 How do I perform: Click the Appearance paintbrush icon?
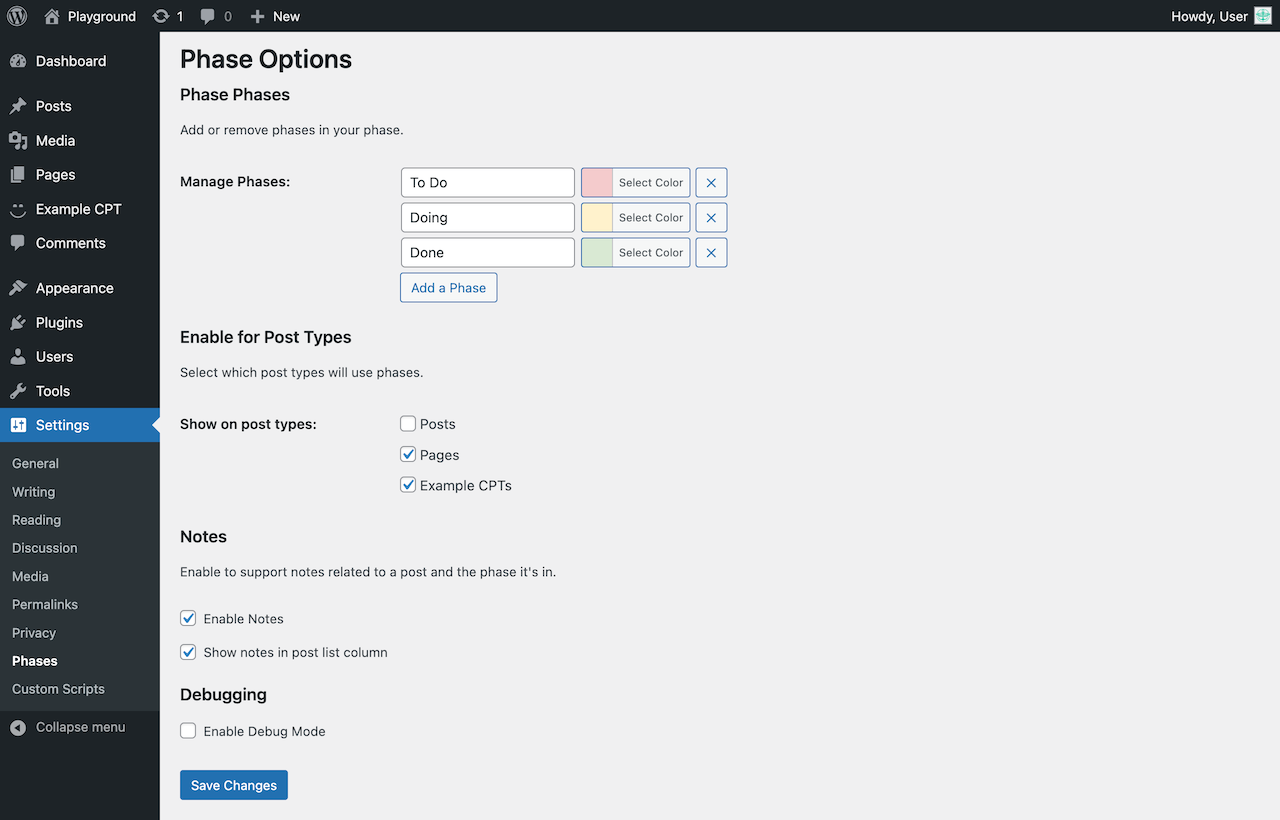18,288
